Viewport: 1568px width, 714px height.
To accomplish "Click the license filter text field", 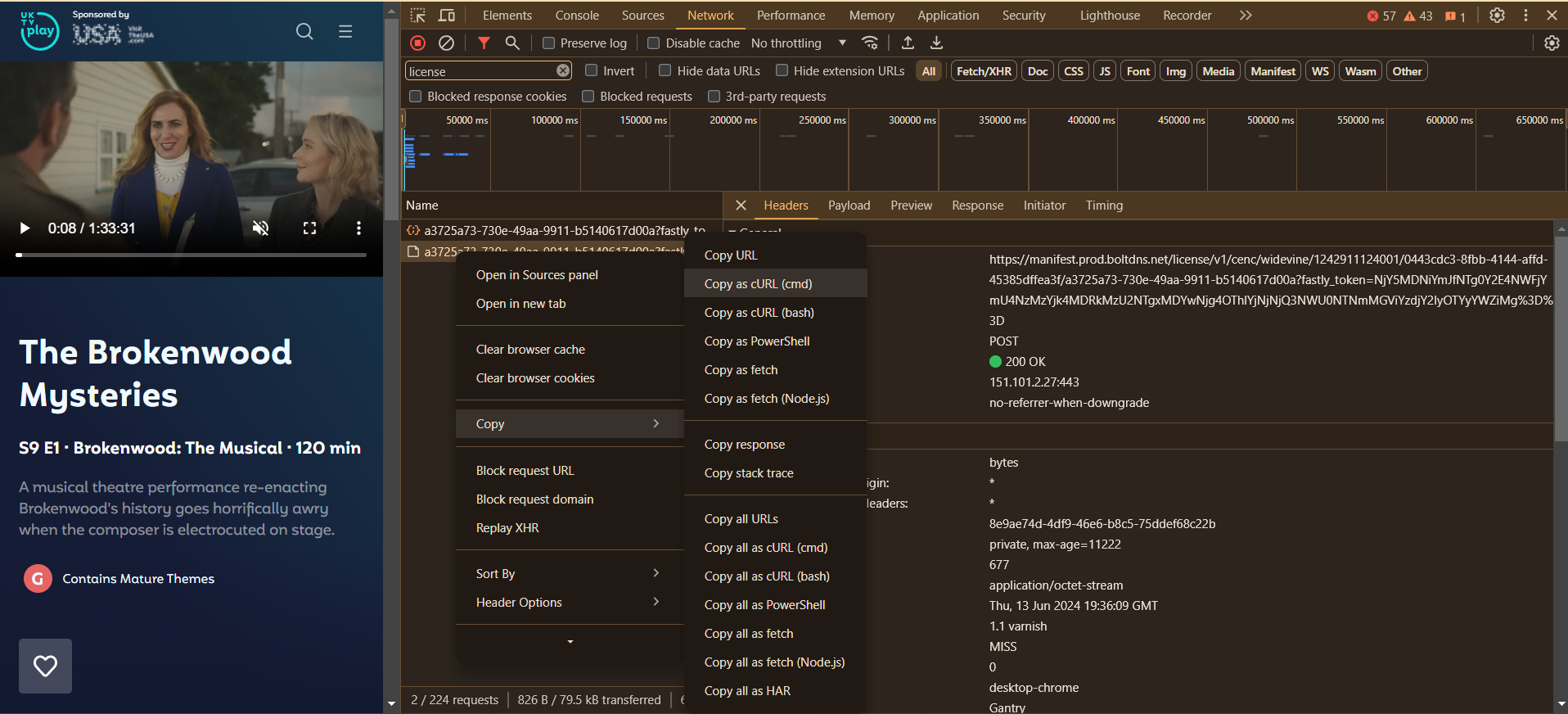I will tap(479, 71).
